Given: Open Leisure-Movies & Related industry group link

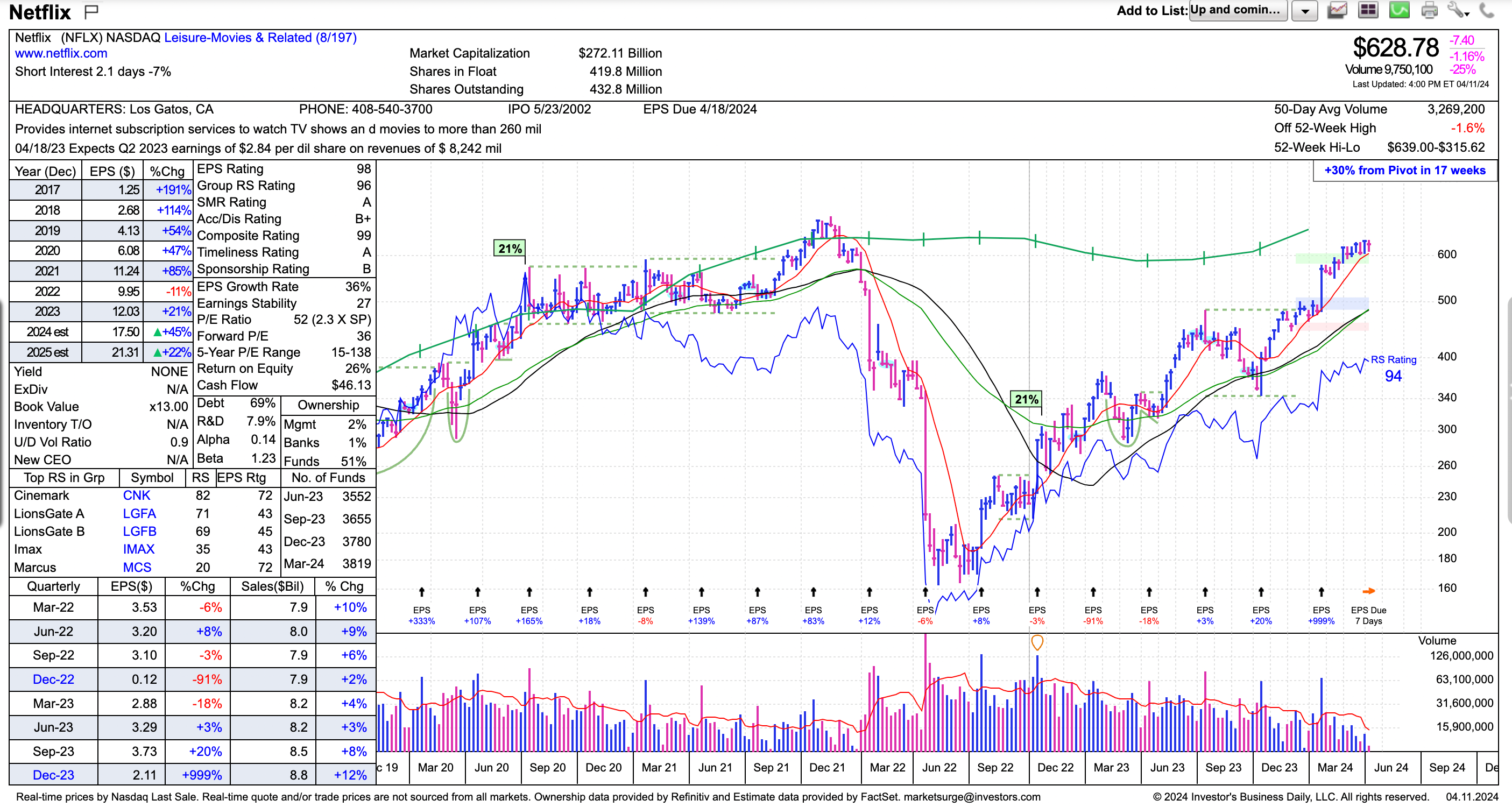Looking at the screenshot, I should pos(260,38).
